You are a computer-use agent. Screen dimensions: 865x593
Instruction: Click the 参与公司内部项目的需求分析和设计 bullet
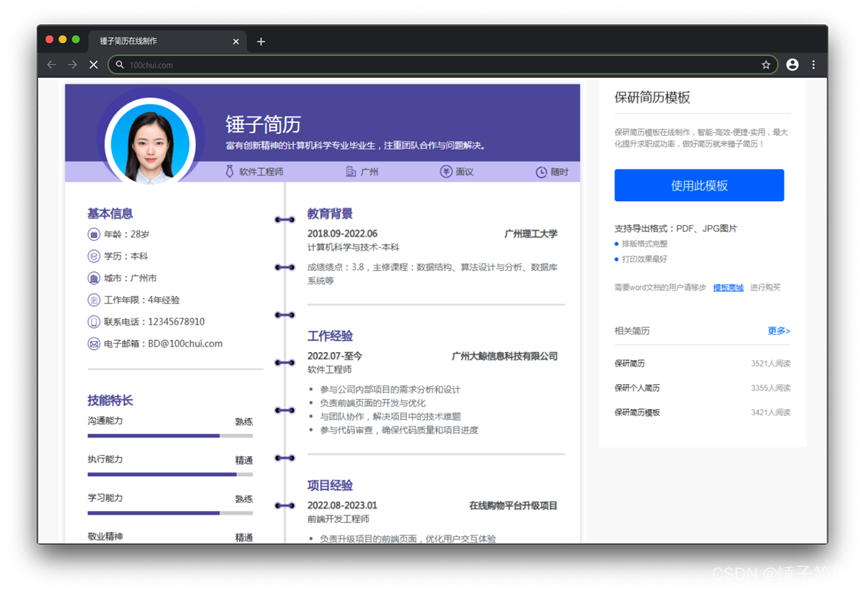pyautogui.click(x=390, y=389)
